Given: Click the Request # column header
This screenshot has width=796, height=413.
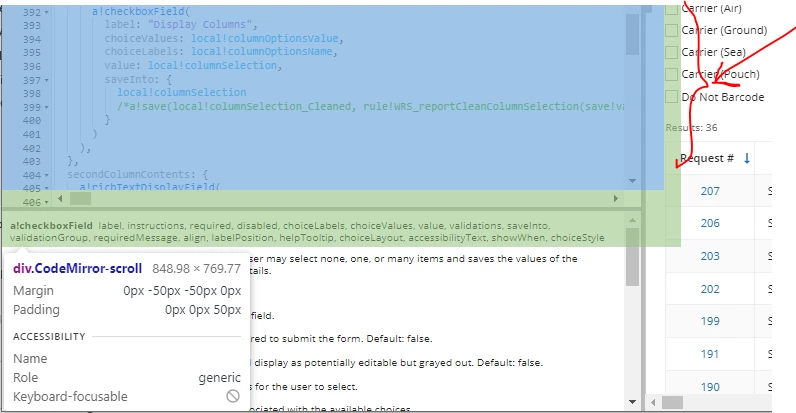Looking at the screenshot, I should [707, 159].
